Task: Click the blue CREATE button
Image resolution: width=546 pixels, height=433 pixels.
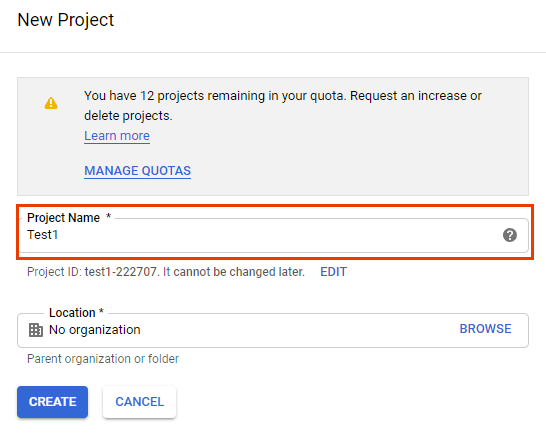Action: tap(52, 402)
